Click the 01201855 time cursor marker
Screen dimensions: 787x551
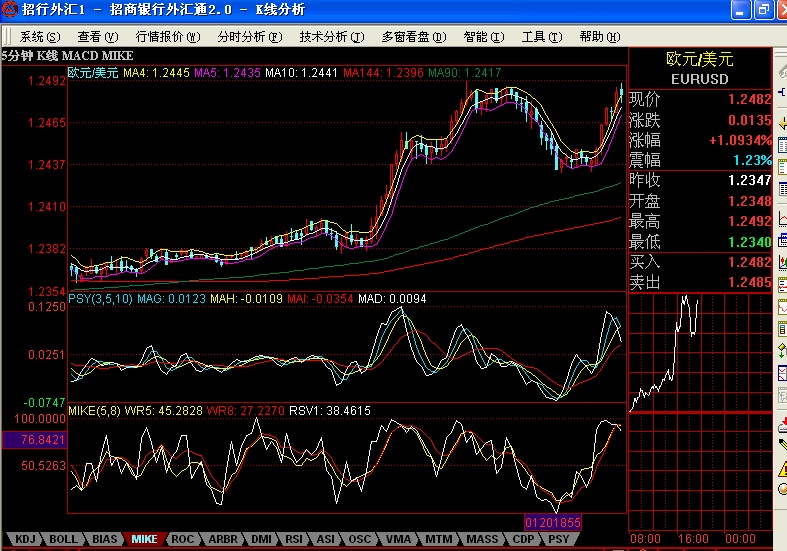[553, 522]
